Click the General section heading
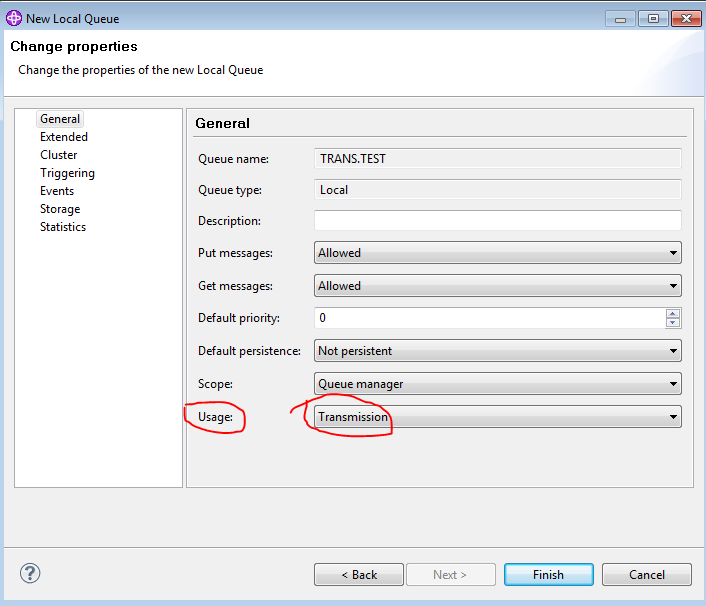The height and width of the screenshot is (606, 706). click(x=222, y=123)
